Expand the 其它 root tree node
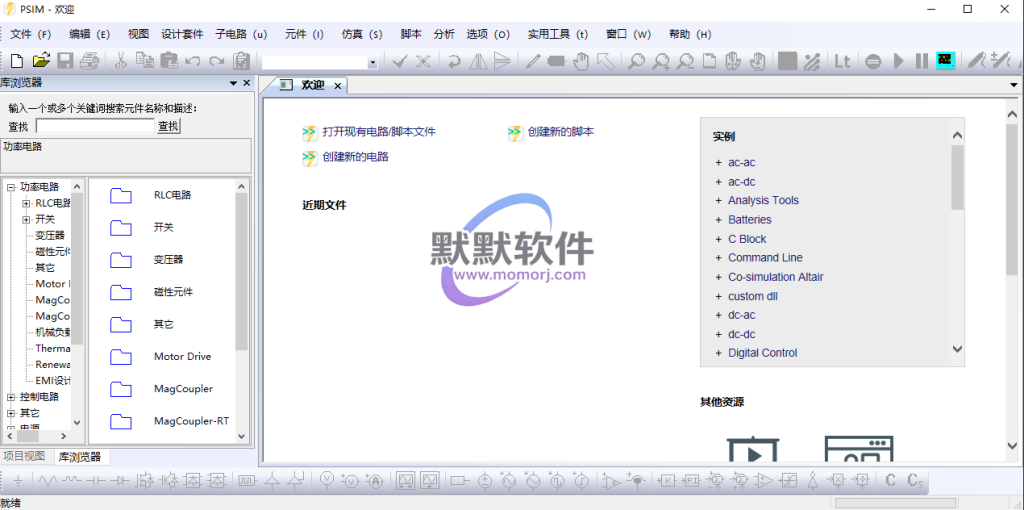Screen dimensions: 1024x510 [10, 413]
